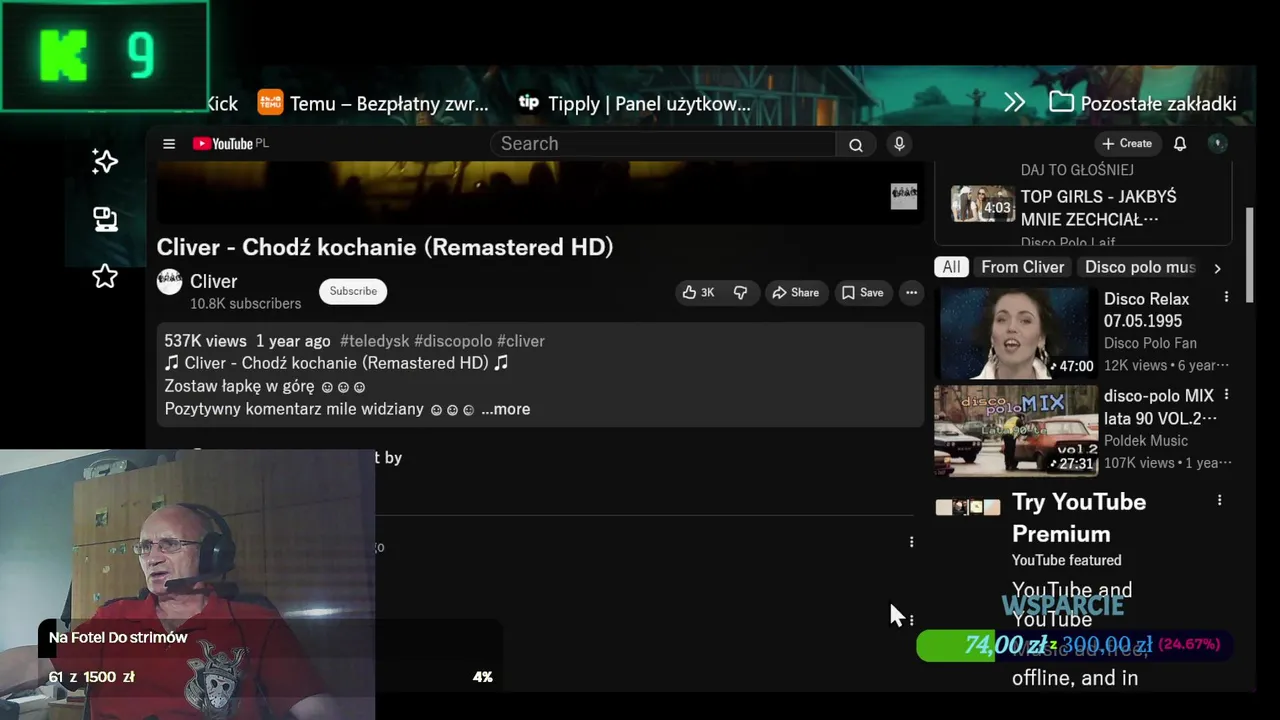Open the Kick bookmark
Viewport: 1280px width, 720px height.
pyautogui.click(x=221, y=103)
